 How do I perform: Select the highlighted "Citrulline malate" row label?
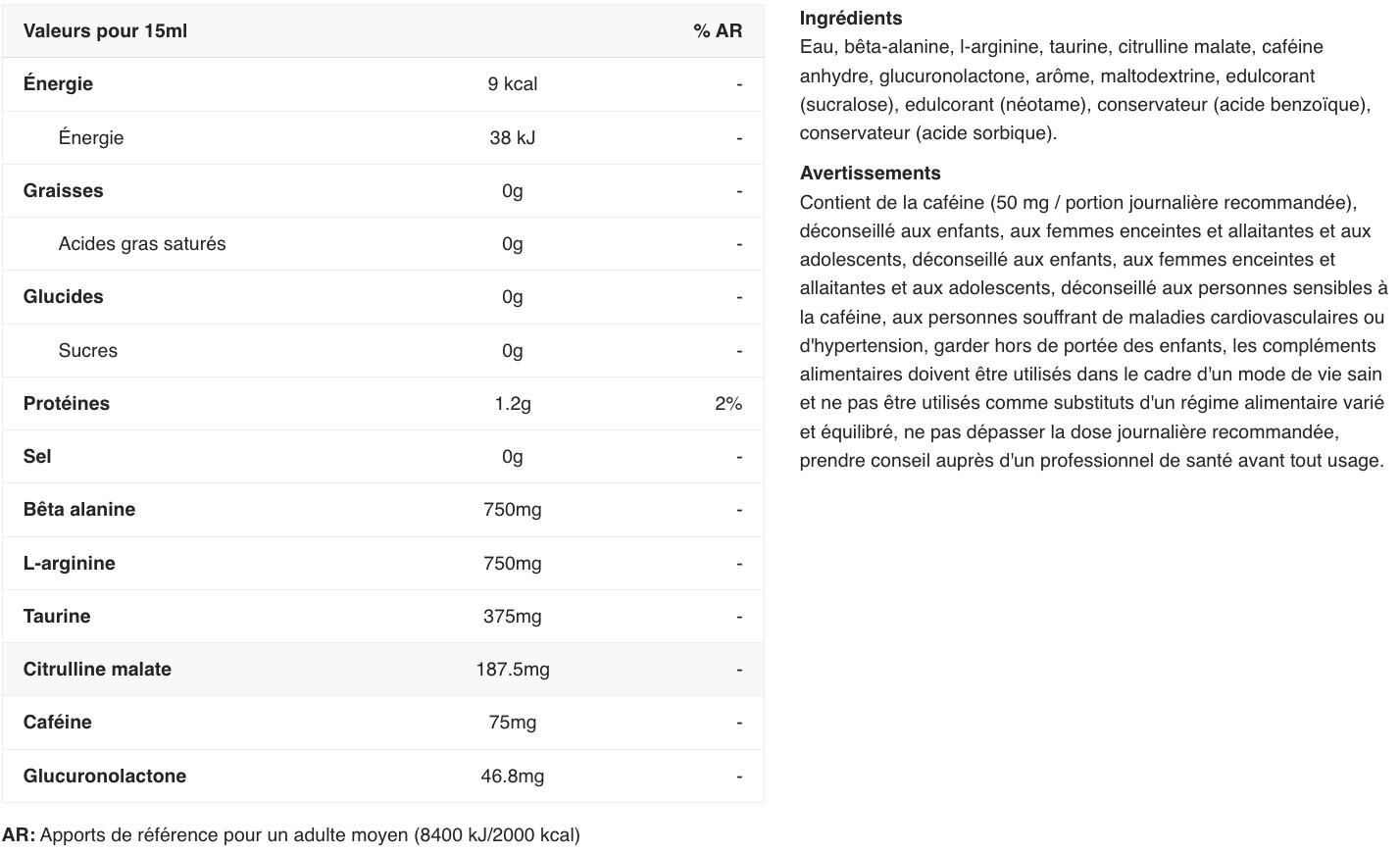pyautogui.click(x=97, y=670)
